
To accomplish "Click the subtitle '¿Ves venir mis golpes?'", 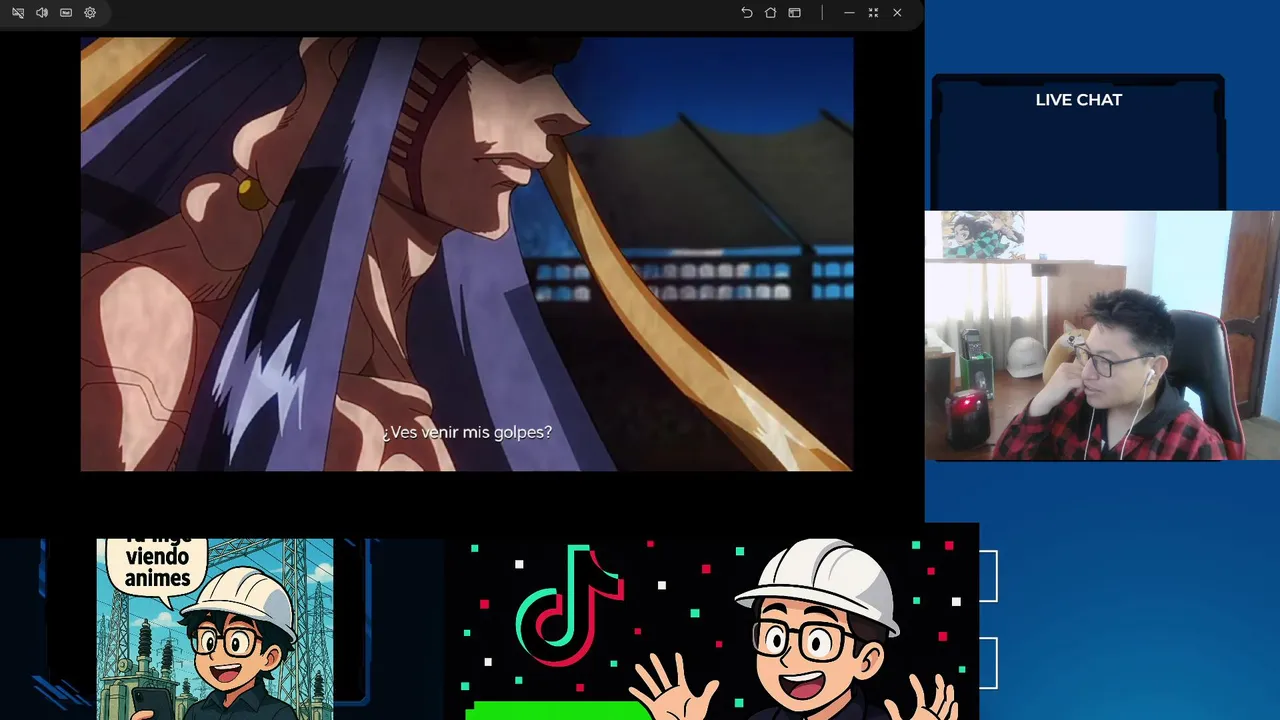I will click(x=467, y=432).
